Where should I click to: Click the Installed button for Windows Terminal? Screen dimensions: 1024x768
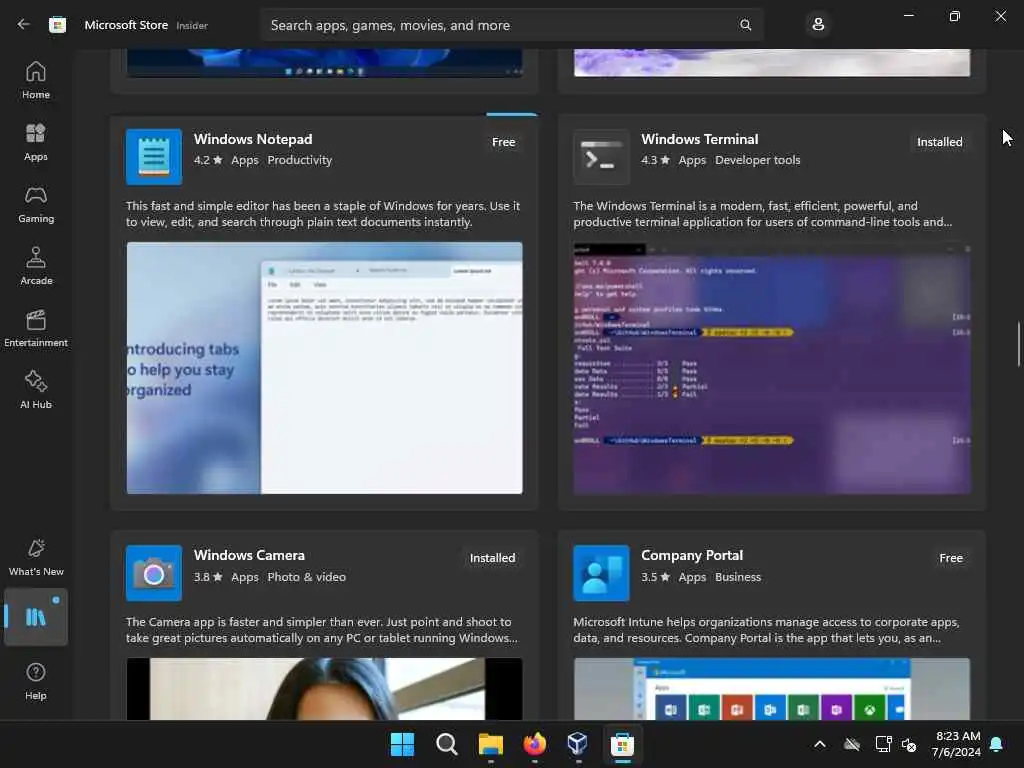point(939,142)
